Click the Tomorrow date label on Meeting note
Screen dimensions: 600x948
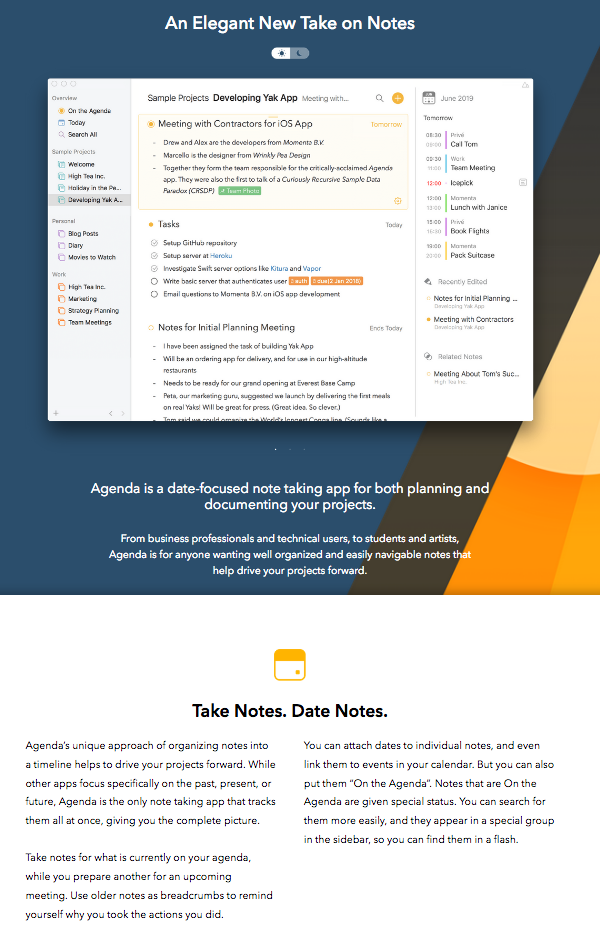(x=386, y=125)
